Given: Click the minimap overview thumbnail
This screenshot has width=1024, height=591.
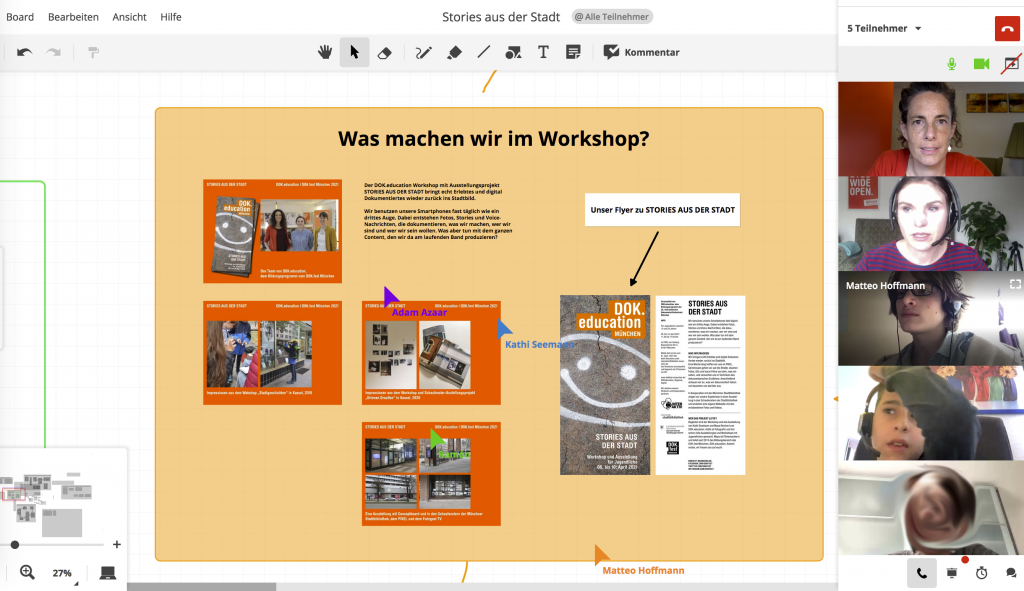Looking at the screenshot, I should coord(48,500).
